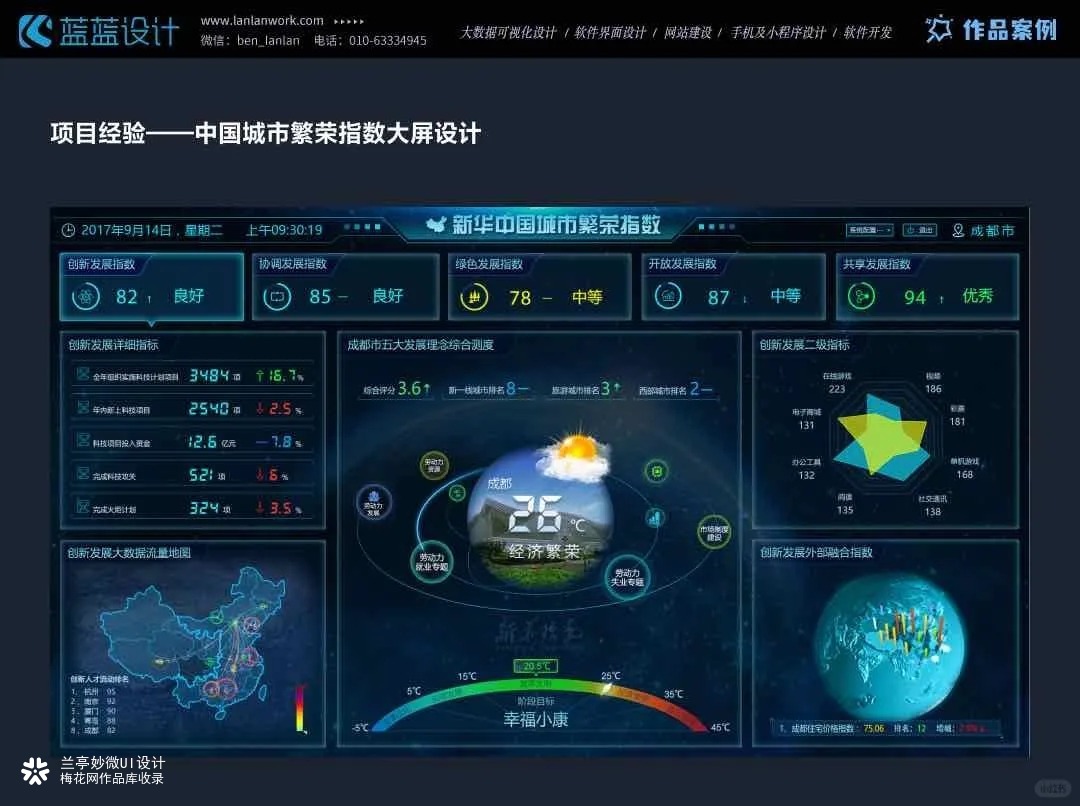The height and width of the screenshot is (806, 1080).
Task: Select the 协调发展指数 tab card
Action: [346, 287]
